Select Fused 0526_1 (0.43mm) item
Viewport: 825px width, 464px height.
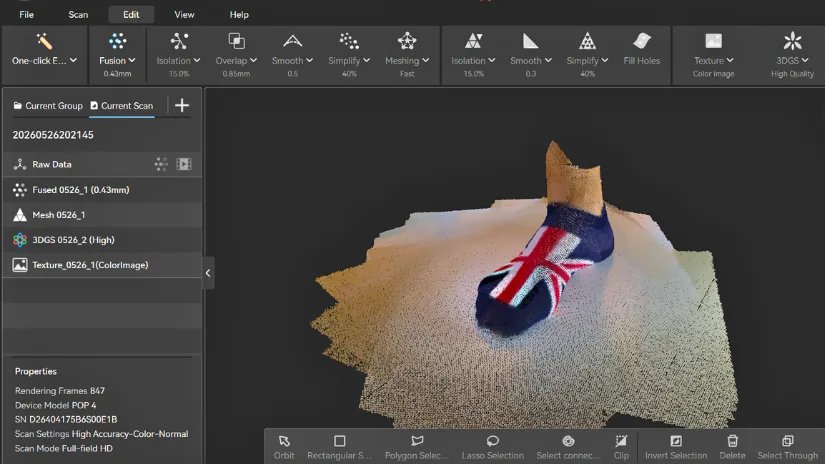[x=103, y=189]
